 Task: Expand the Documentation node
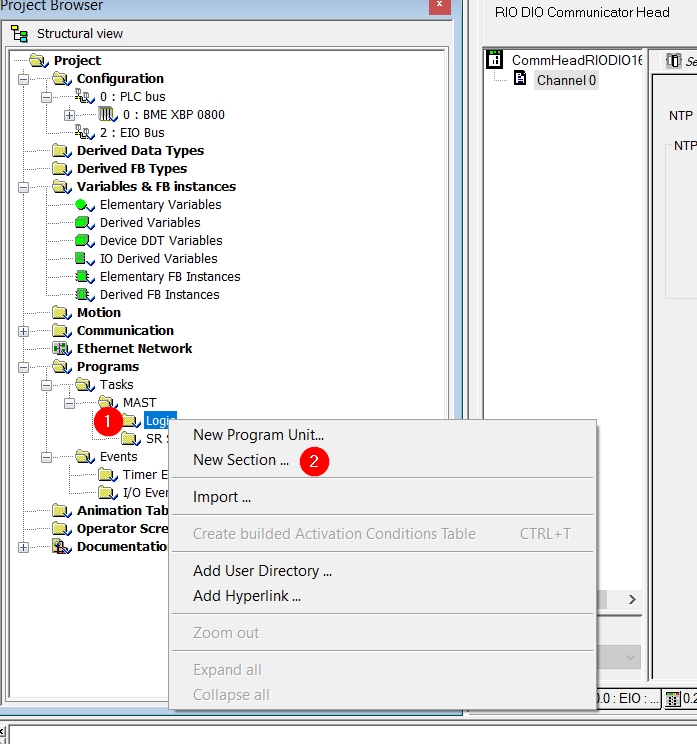[x=23, y=548]
